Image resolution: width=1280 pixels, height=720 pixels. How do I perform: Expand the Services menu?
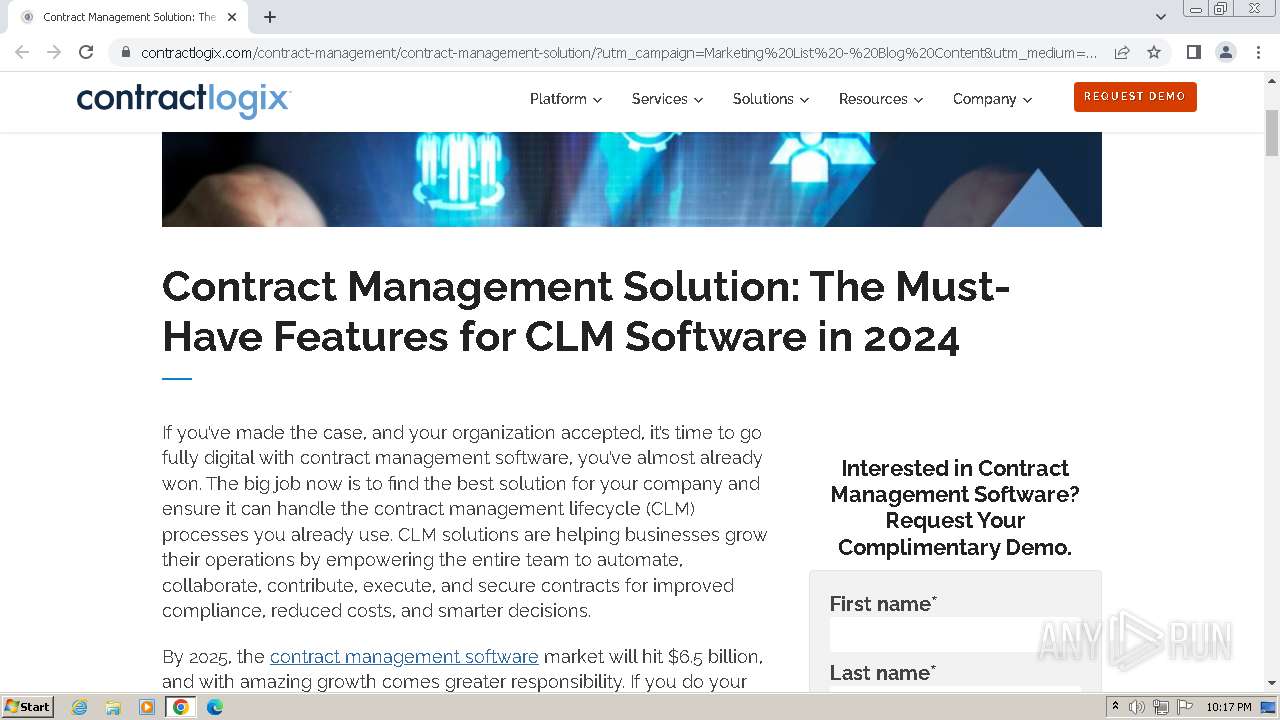[x=667, y=99]
